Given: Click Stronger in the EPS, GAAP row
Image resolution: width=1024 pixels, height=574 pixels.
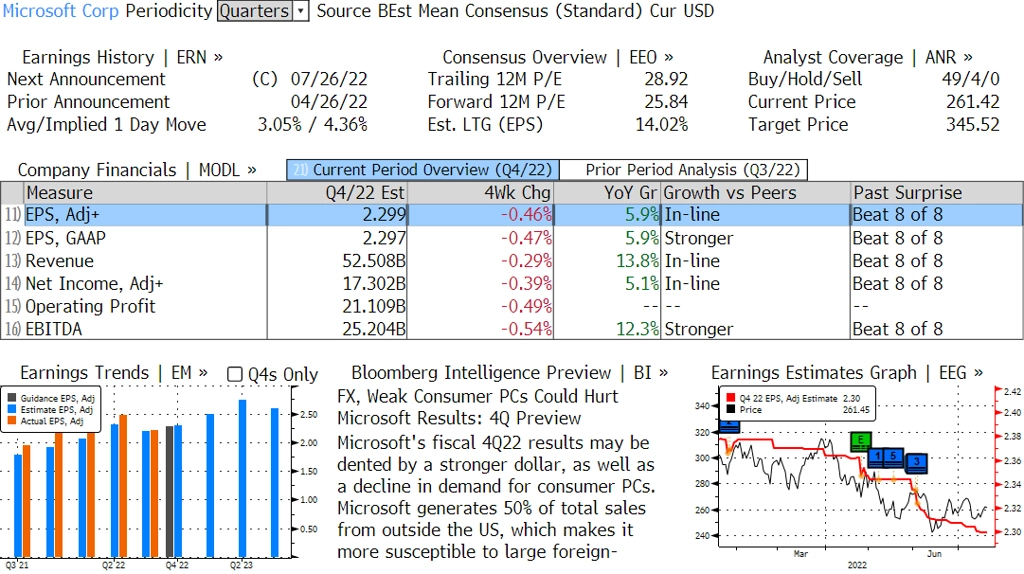Looking at the screenshot, I should tap(699, 238).
